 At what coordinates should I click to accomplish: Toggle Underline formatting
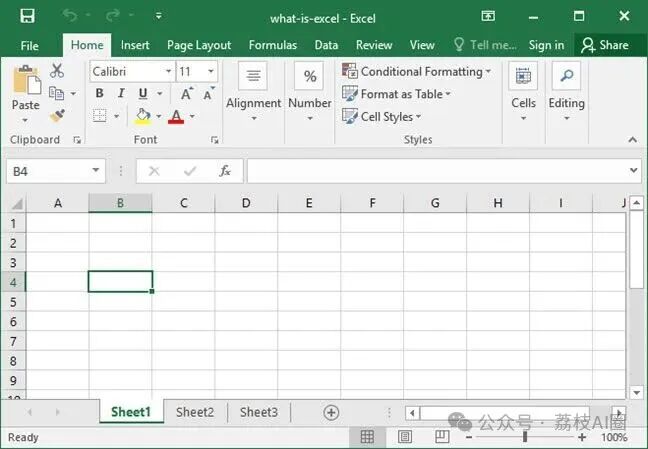pos(143,94)
